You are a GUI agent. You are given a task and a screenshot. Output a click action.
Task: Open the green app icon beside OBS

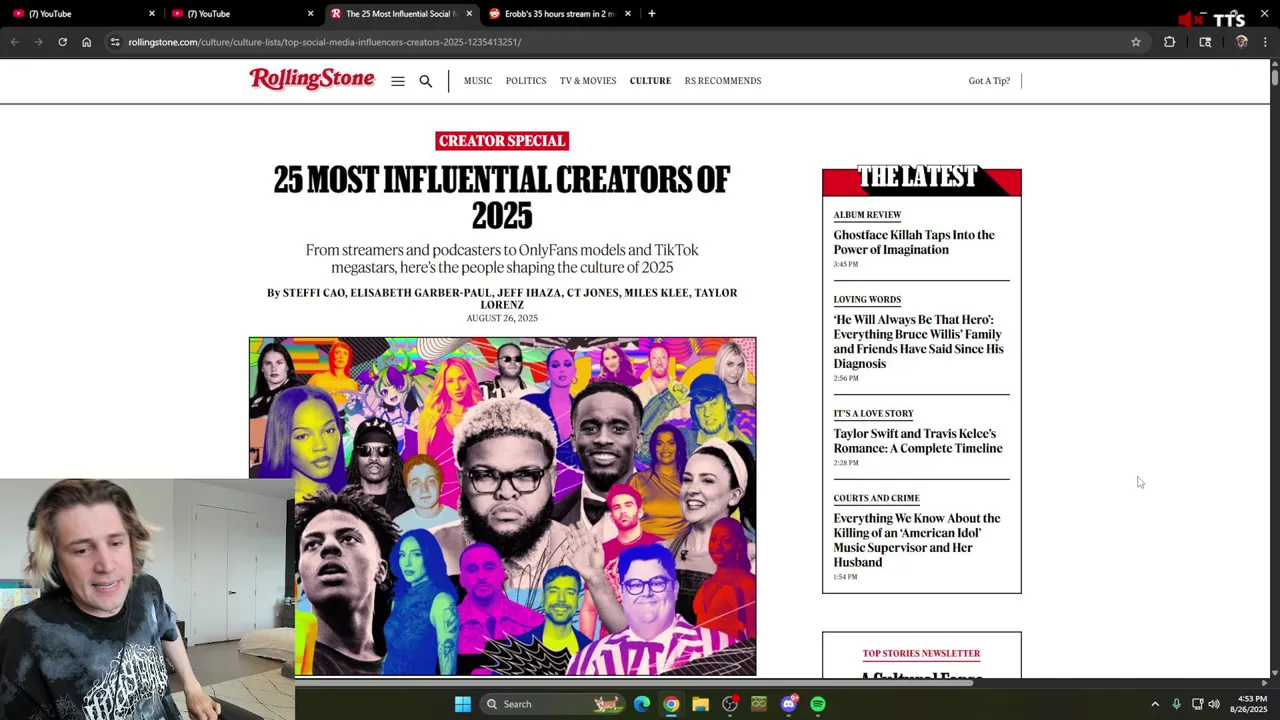tap(759, 704)
